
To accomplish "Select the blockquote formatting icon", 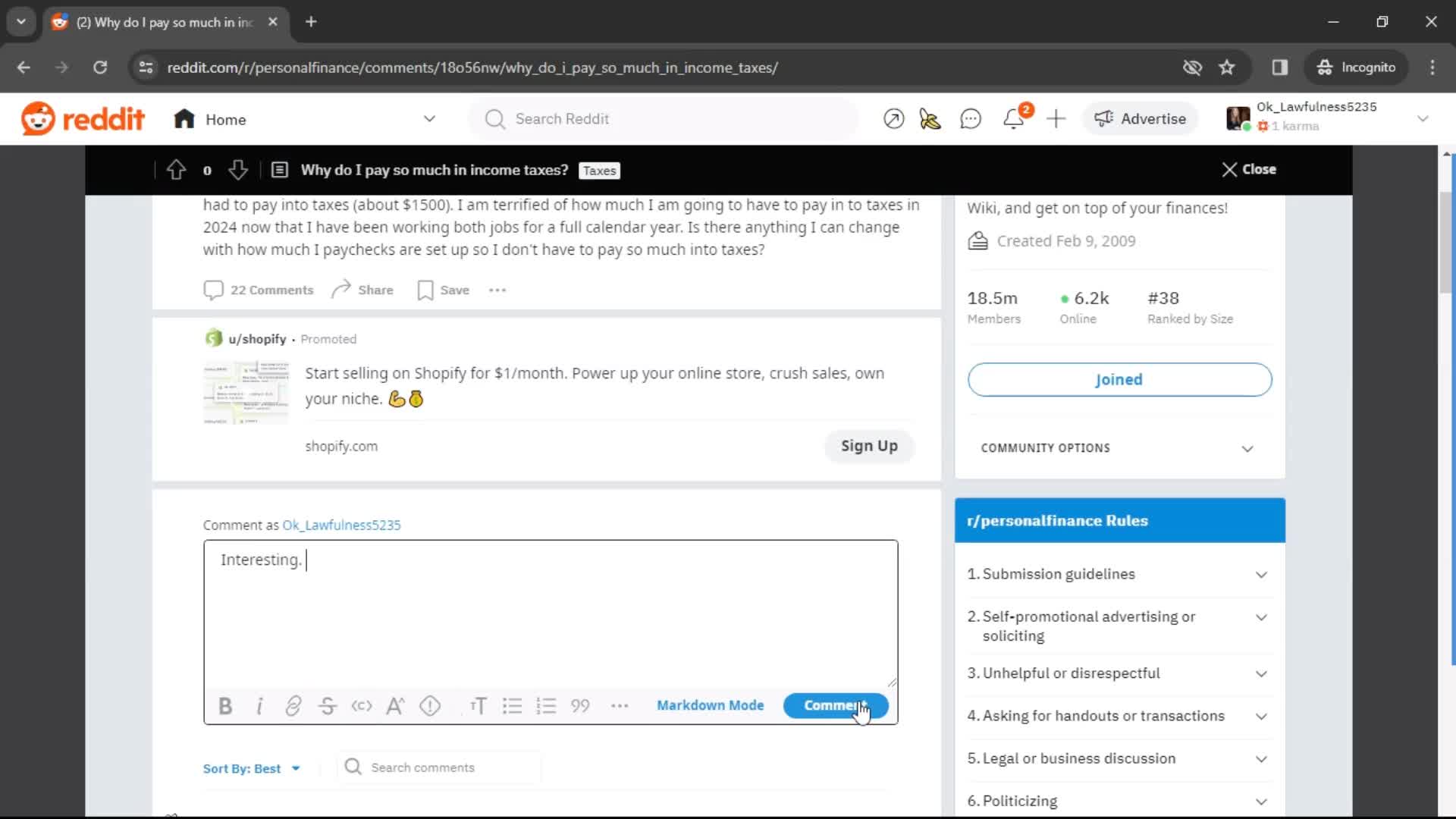I will point(581,705).
